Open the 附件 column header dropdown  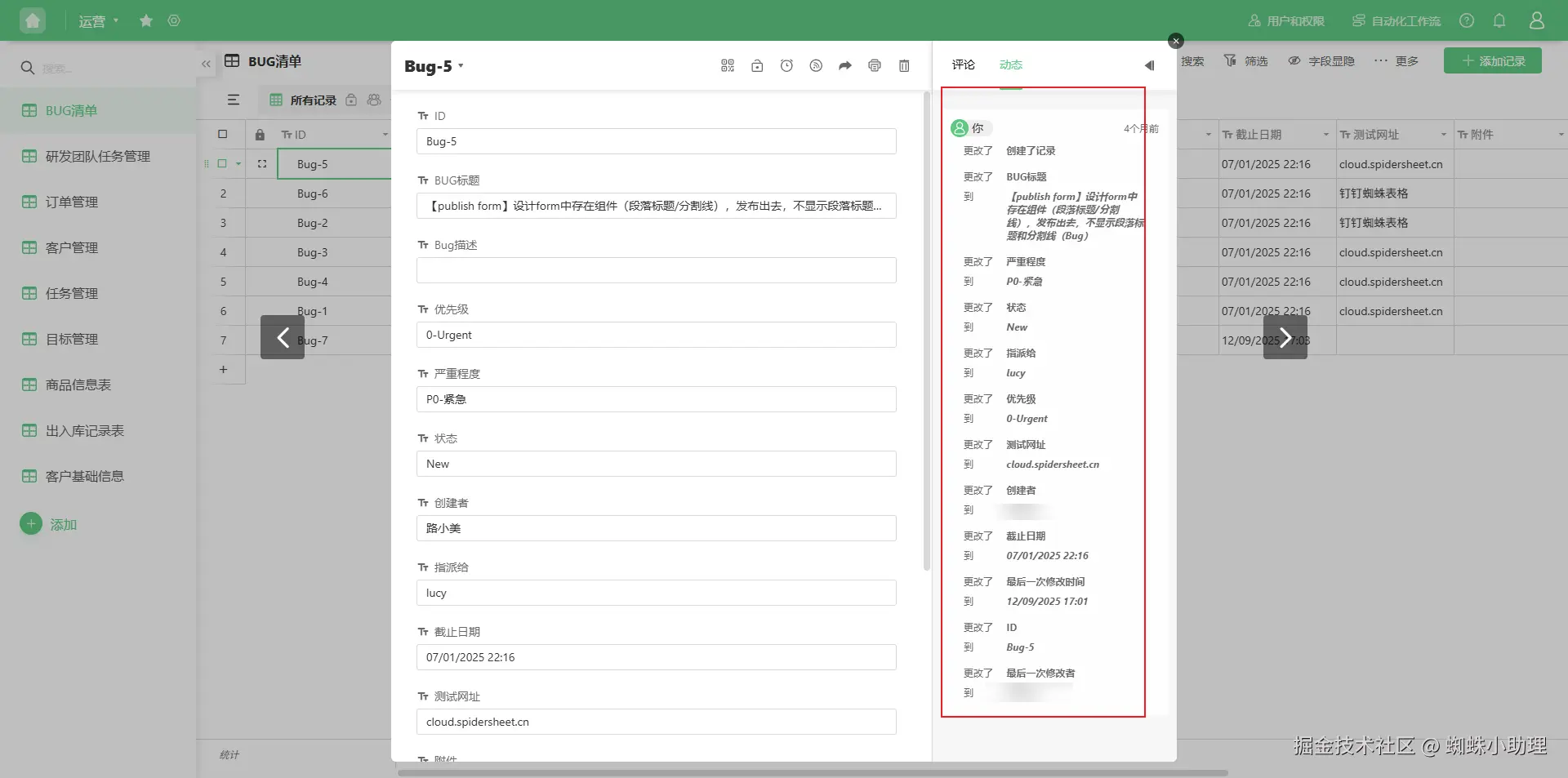tap(1561, 135)
